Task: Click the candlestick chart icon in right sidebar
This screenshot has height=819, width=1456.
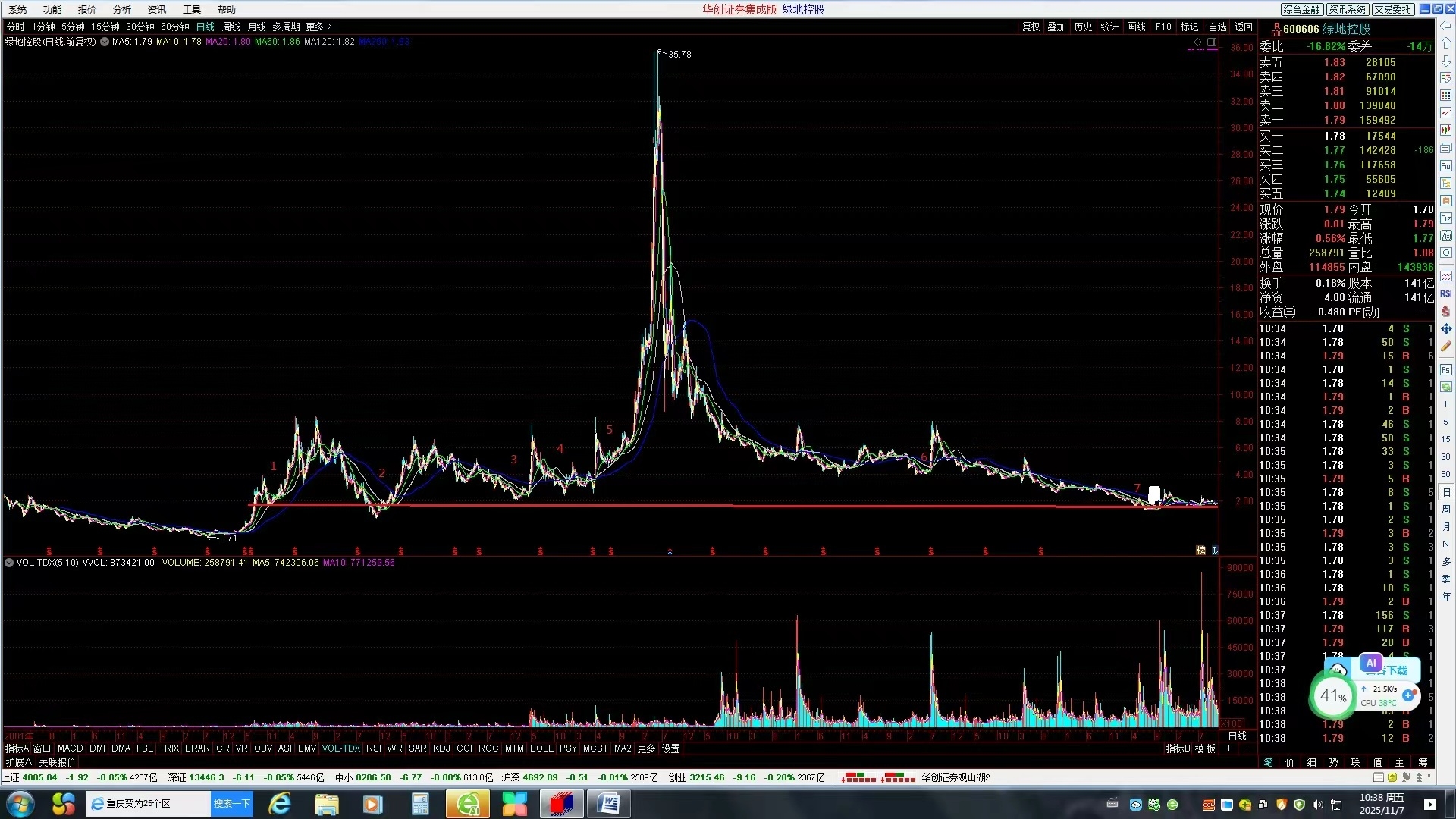Action: click(x=1446, y=130)
